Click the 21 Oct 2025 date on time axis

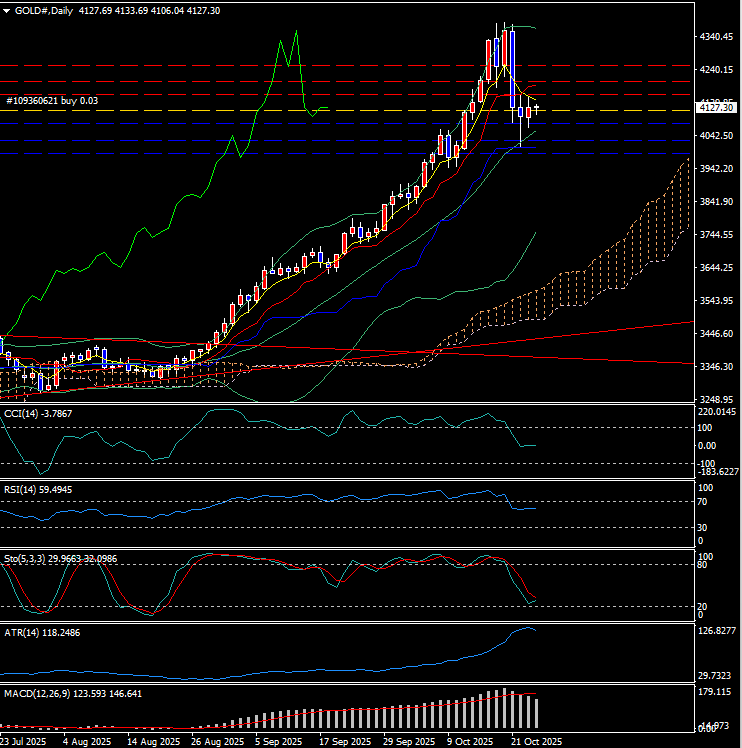536,741
